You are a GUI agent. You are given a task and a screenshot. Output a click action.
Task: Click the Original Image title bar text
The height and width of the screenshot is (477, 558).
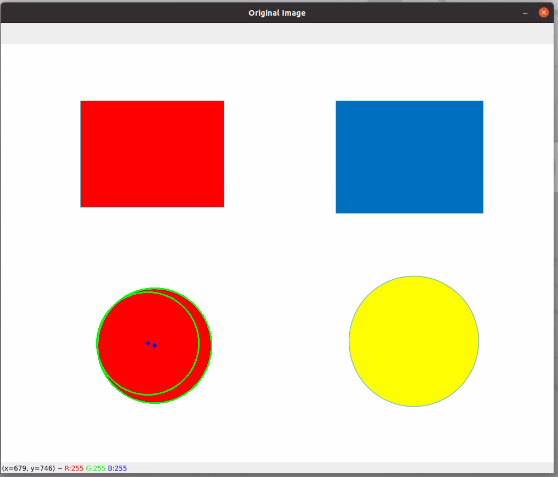(277, 13)
